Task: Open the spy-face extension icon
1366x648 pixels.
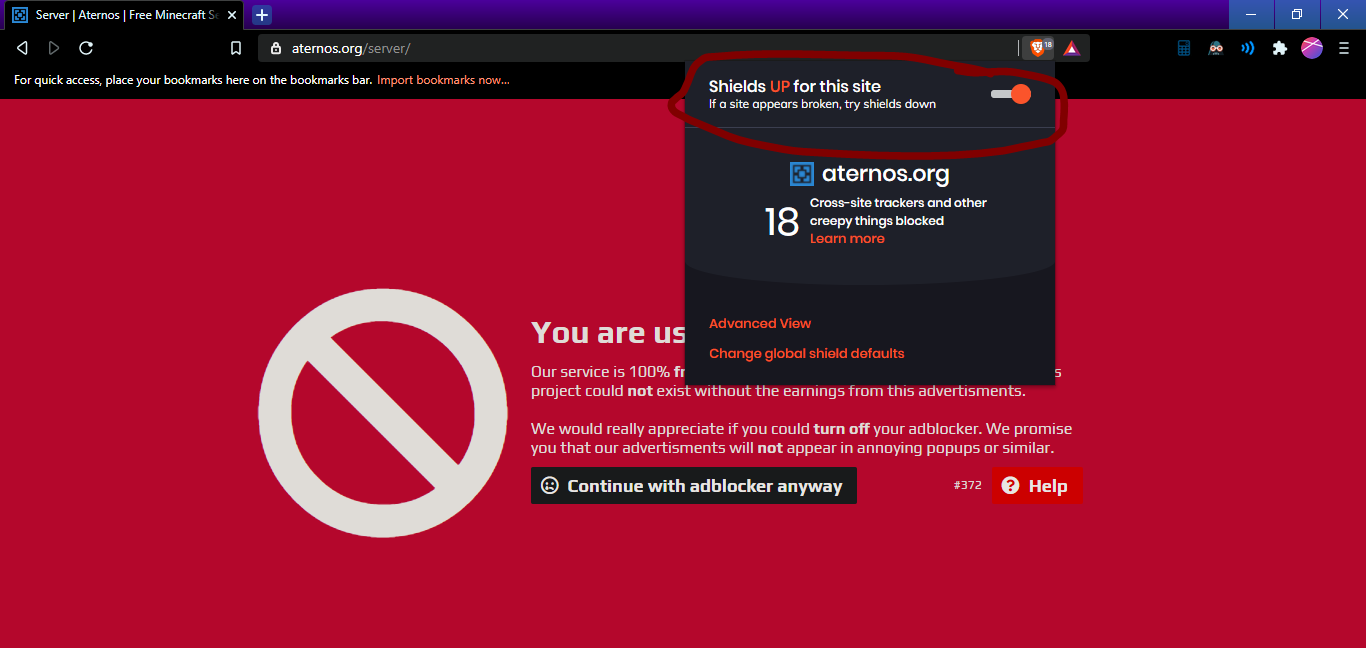Action: (x=1216, y=48)
